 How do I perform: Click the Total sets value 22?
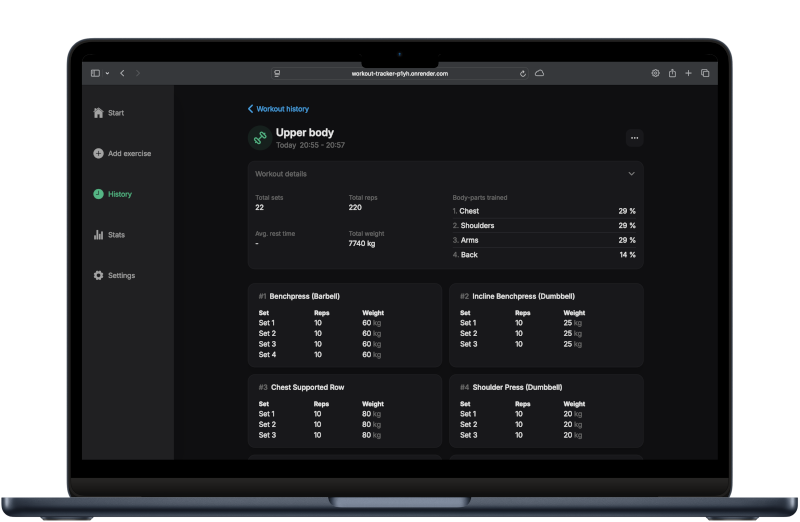pos(259,208)
